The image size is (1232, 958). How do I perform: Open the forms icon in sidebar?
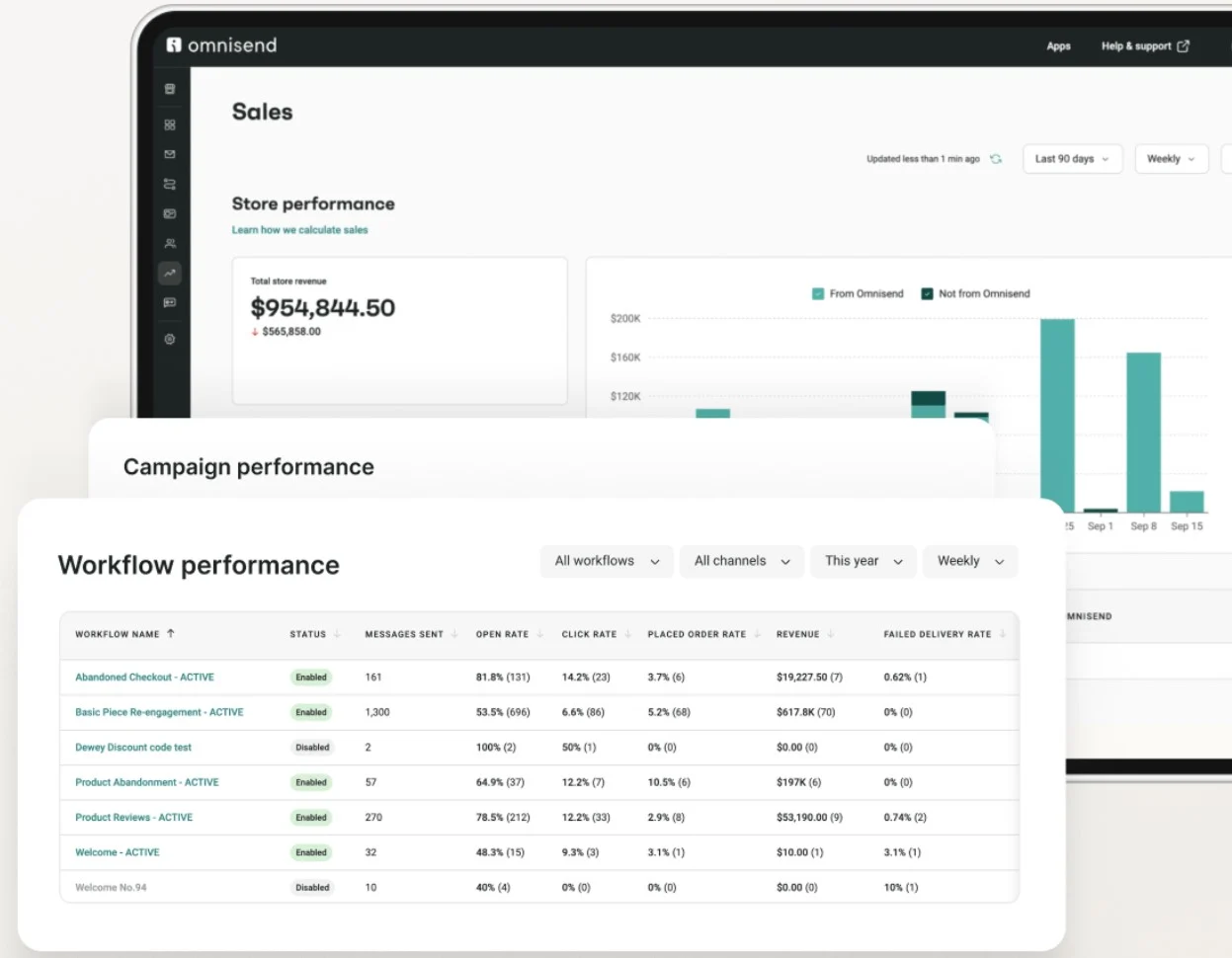pos(170,213)
